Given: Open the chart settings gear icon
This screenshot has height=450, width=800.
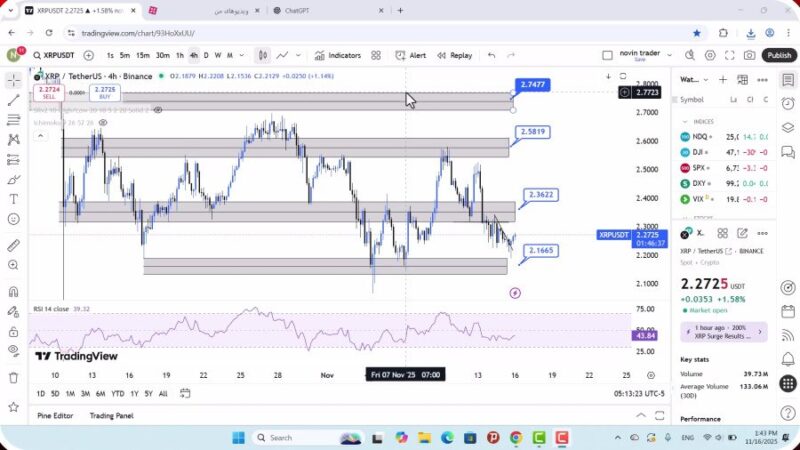Looking at the screenshot, I should pyautogui.click(x=710, y=56).
